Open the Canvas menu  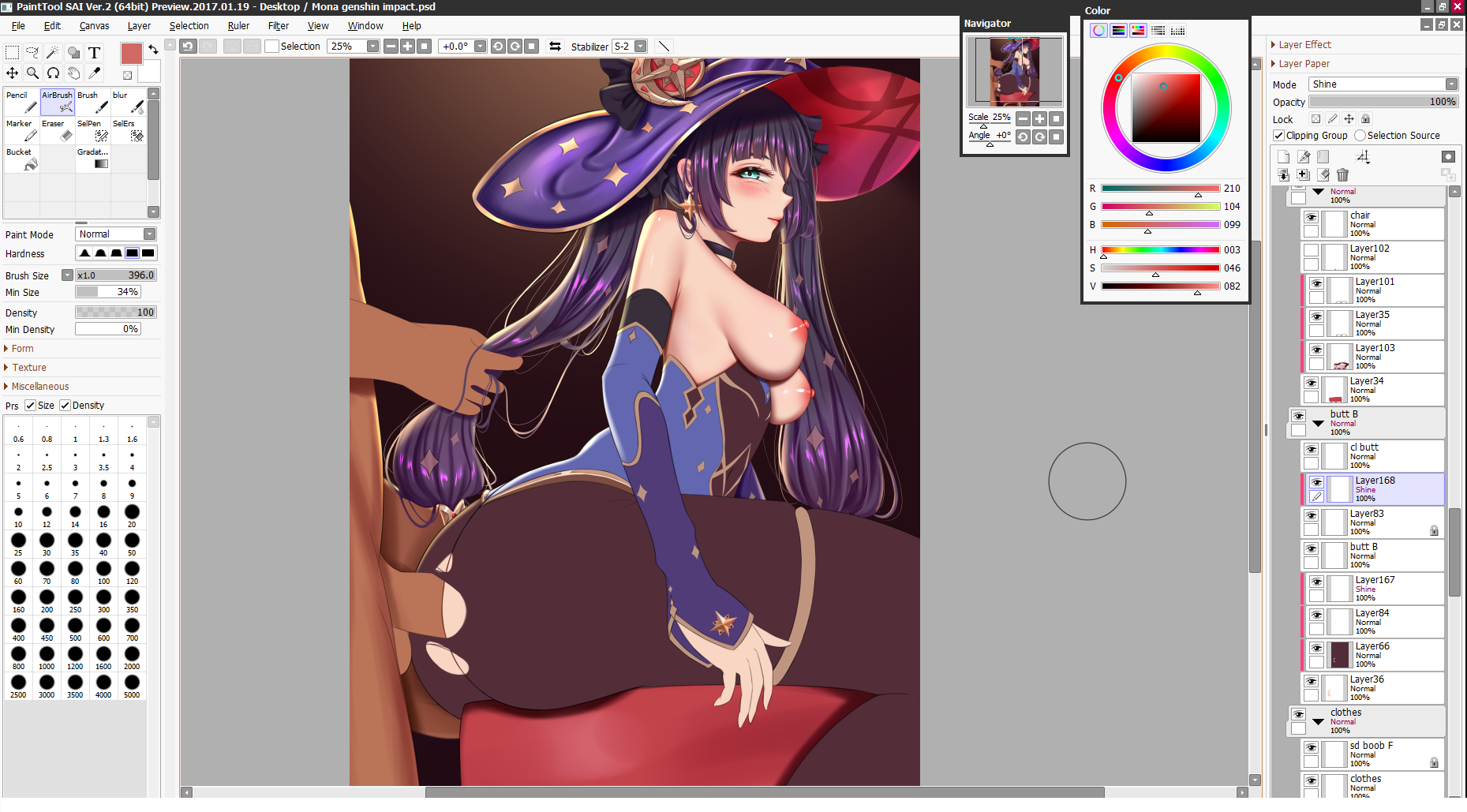[x=94, y=25]
